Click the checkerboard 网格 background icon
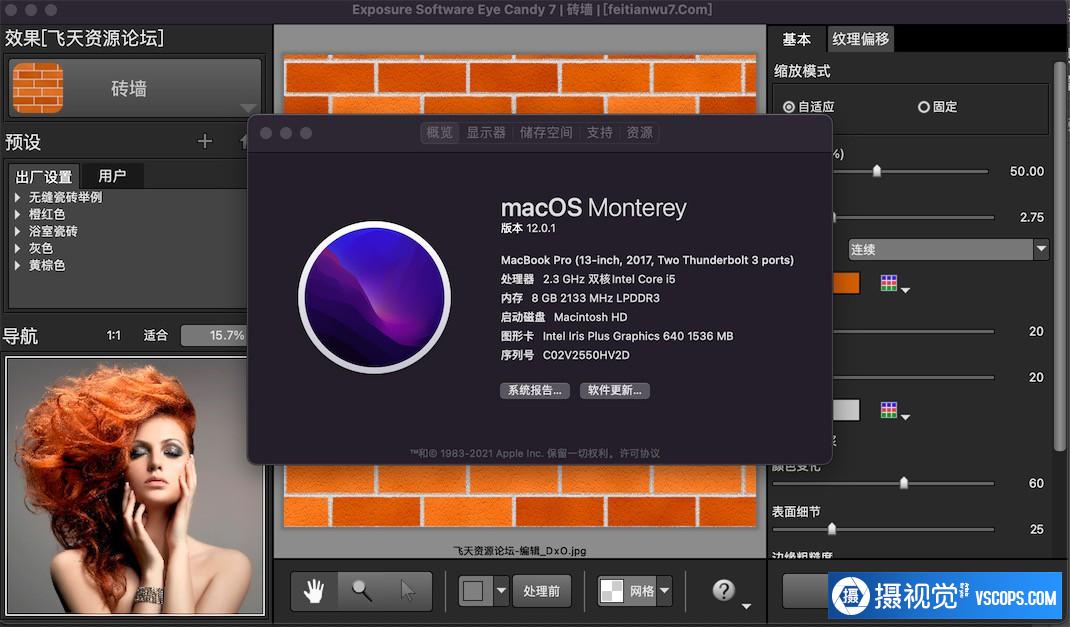Image resolution: width=1070 pixels, height=627 pixels. pos(611,591)
